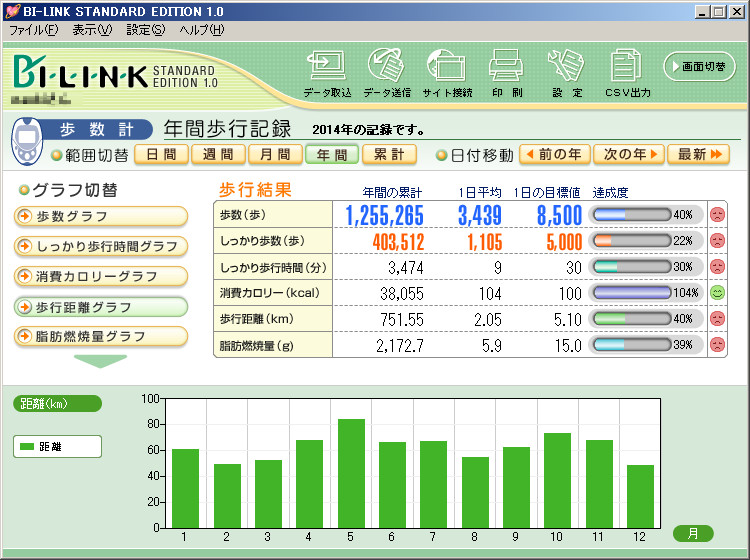Switch range to 累計 tab
Screen dimensions: 750x560
tap(389, 154)
